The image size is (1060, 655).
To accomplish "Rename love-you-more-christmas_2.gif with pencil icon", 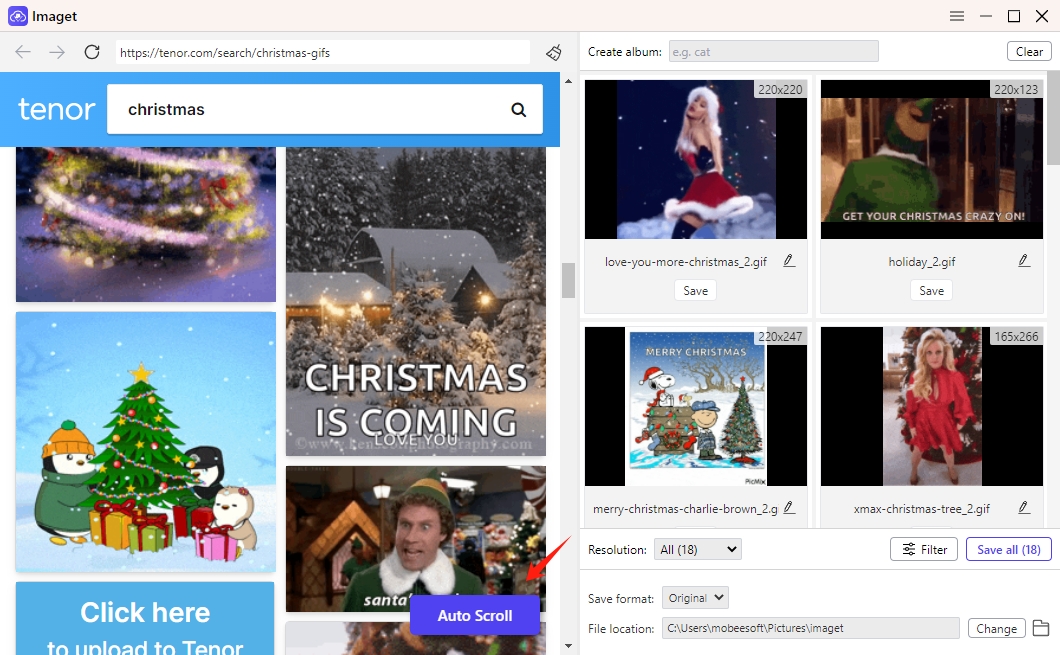I will coord(789,261).
